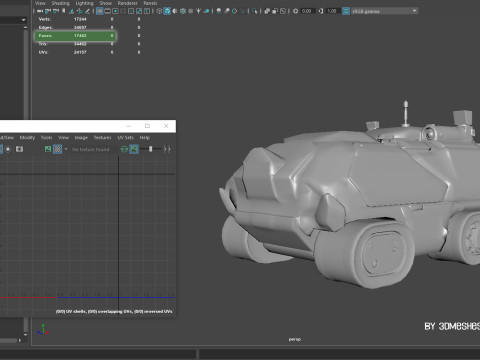Click the Exposure value field 0.00

pos(307,11)
